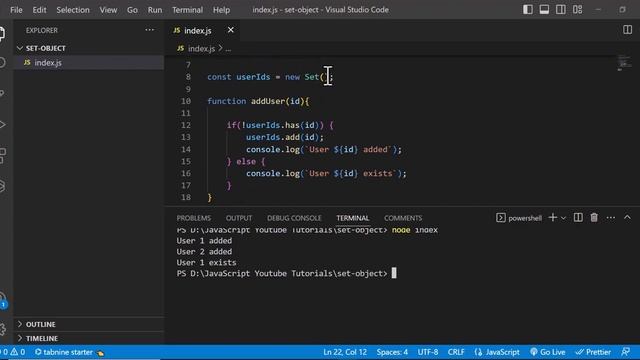Screen dimensions: 640x360
Task: Click the editor minimap
Action: point(623,62)
